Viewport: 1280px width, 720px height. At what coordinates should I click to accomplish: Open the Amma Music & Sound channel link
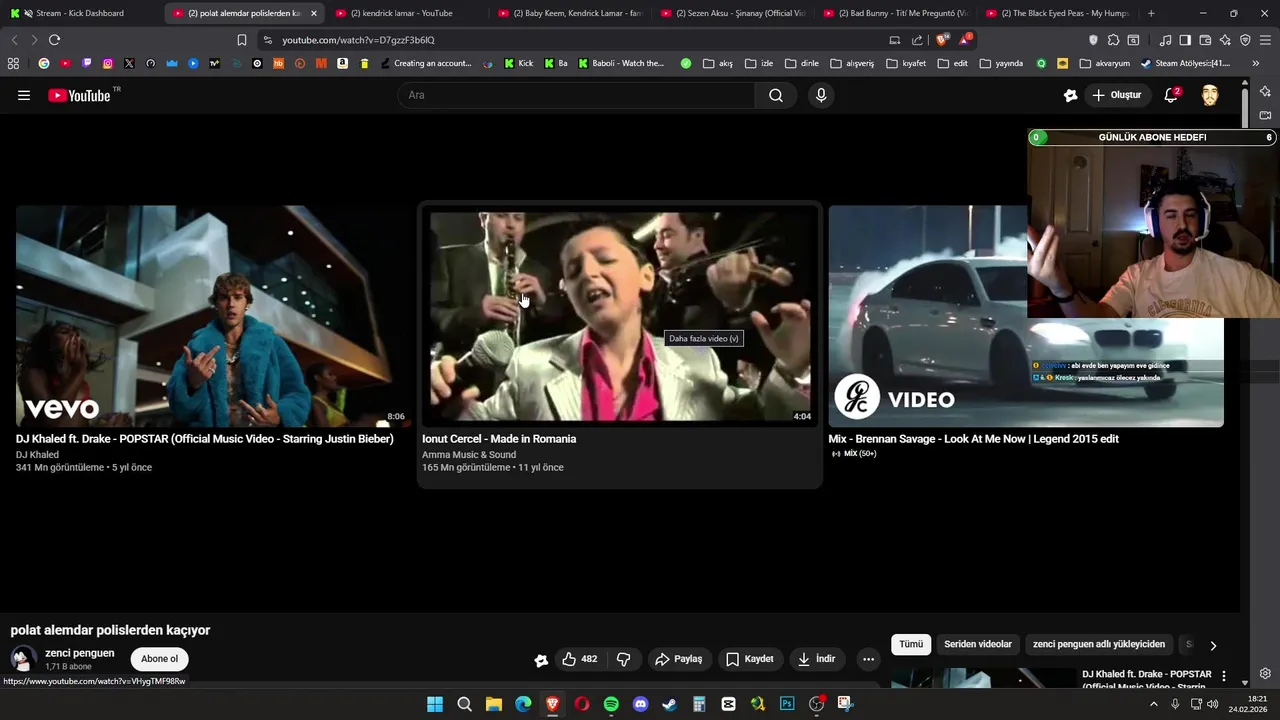[x=469, y=455]
